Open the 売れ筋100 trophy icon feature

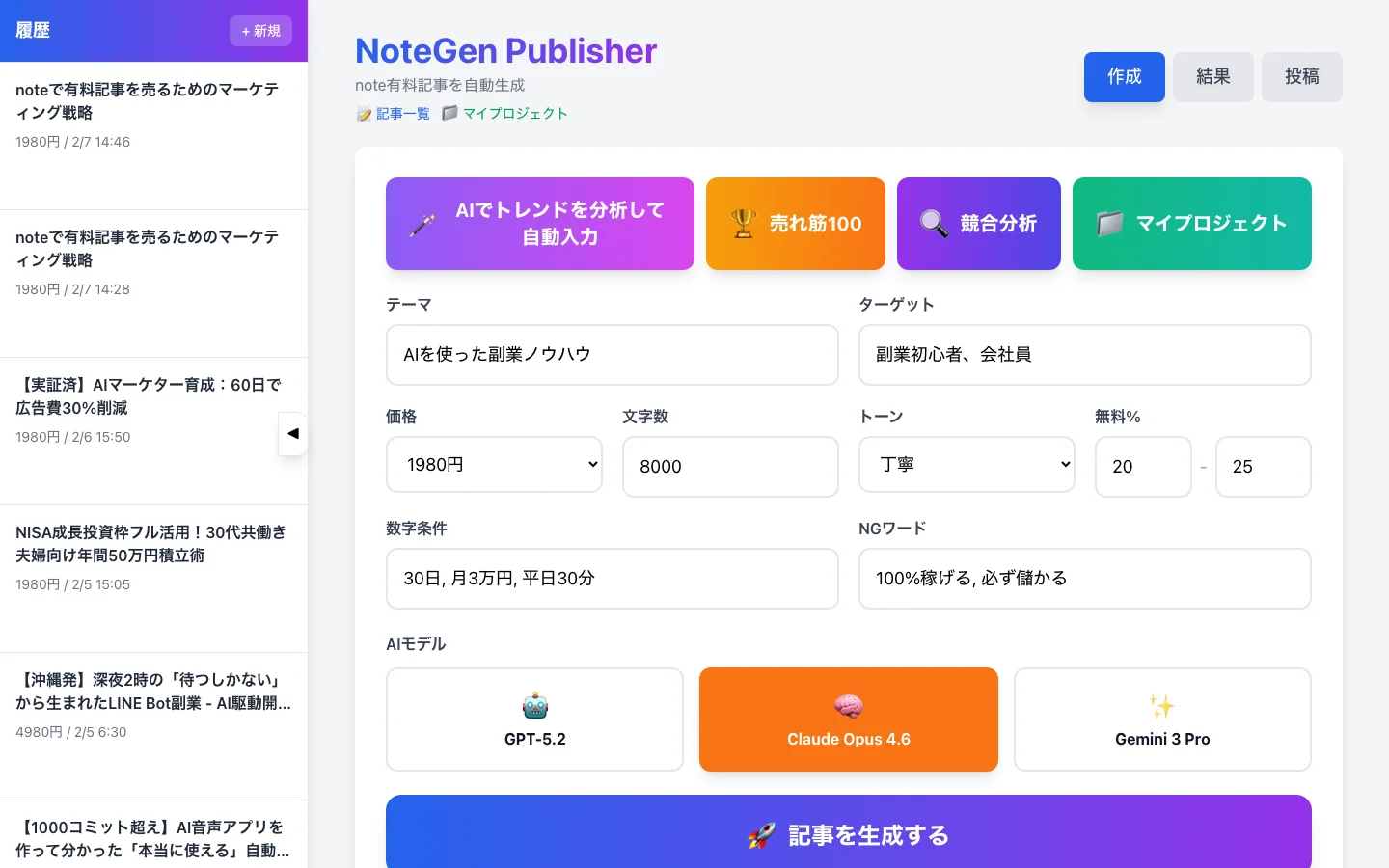coord(743,224)
